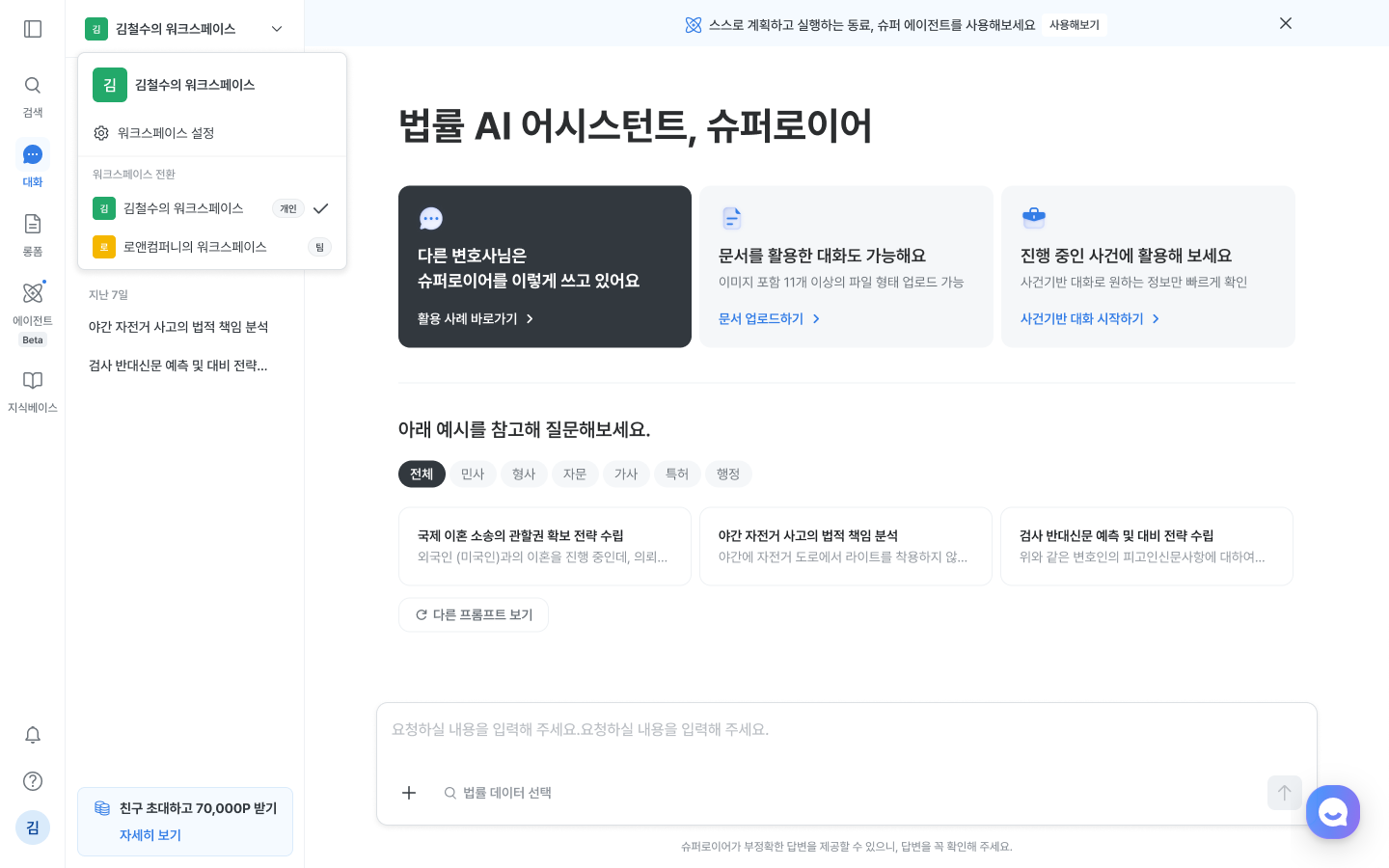Screen dimensions: 1389x868
Task: Click the chevron arrow beside 활용 사례 바로가기
Action: point(530,319)
